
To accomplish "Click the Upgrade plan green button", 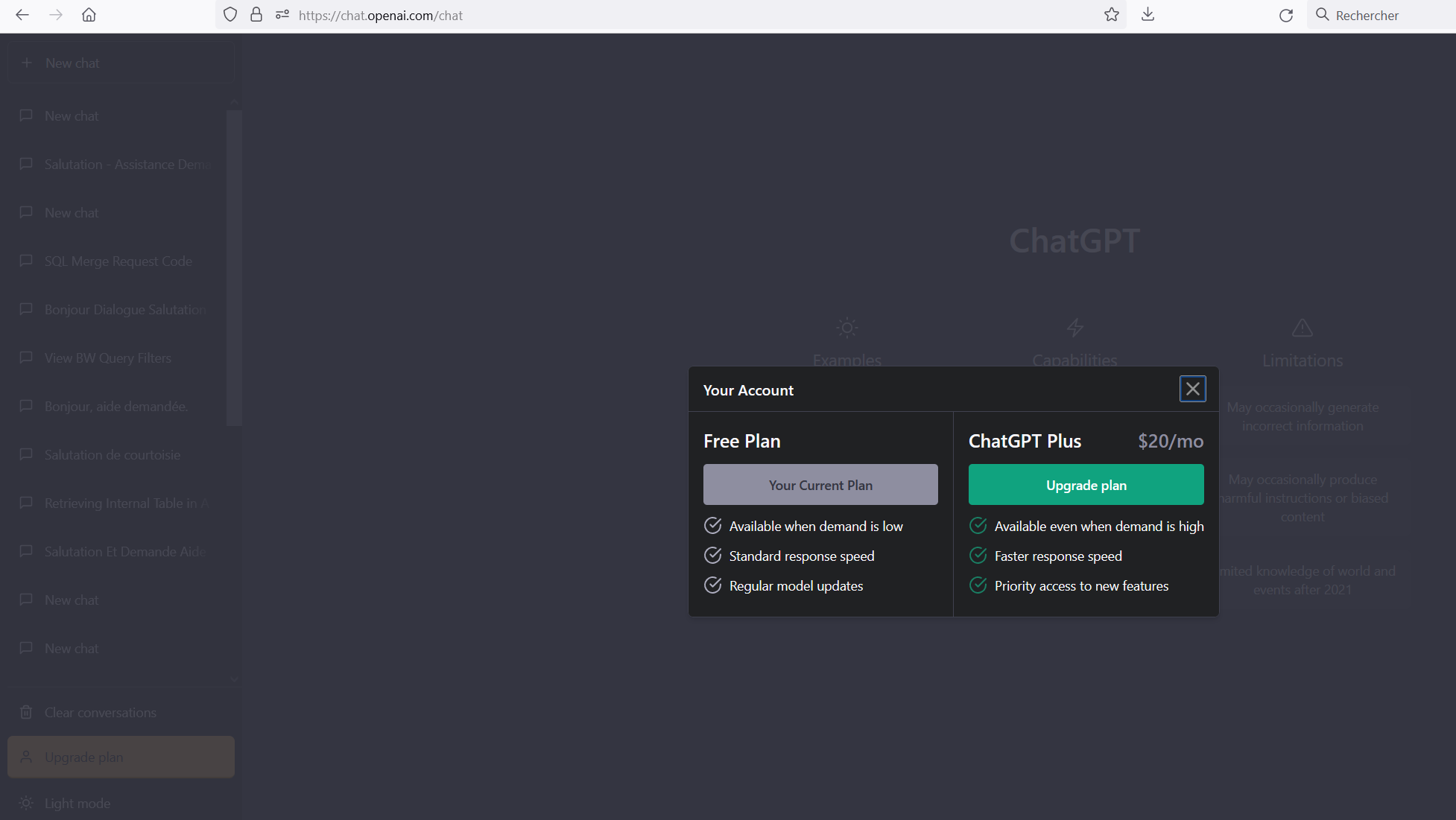I will [x=1086, y=485].
